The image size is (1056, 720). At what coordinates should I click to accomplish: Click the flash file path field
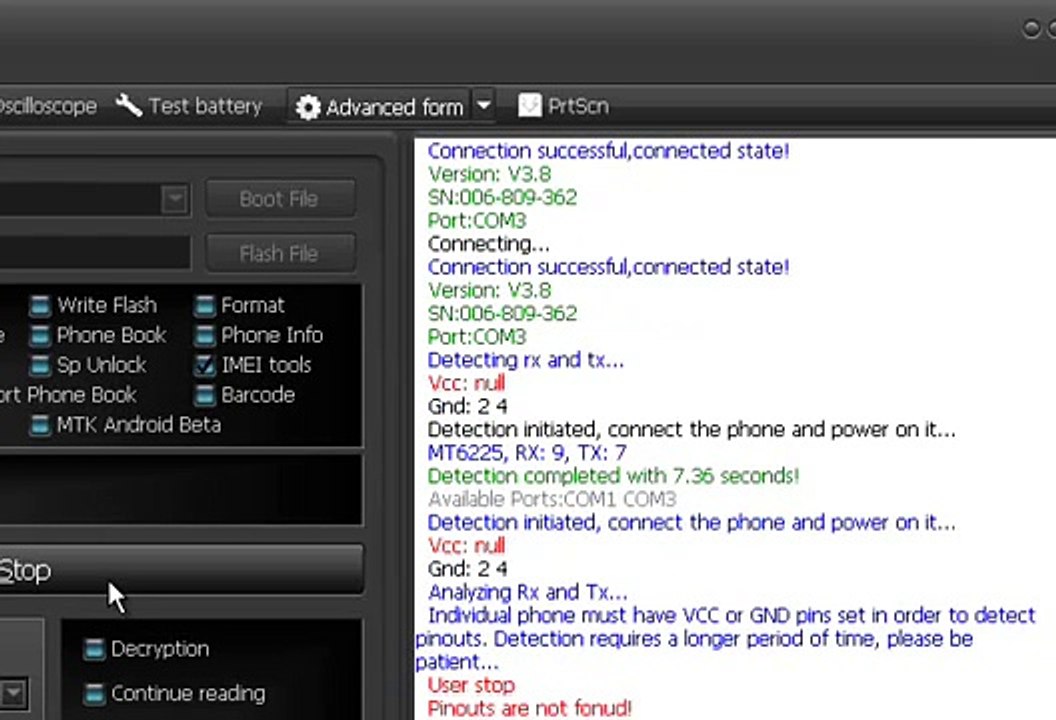(95, 253)
